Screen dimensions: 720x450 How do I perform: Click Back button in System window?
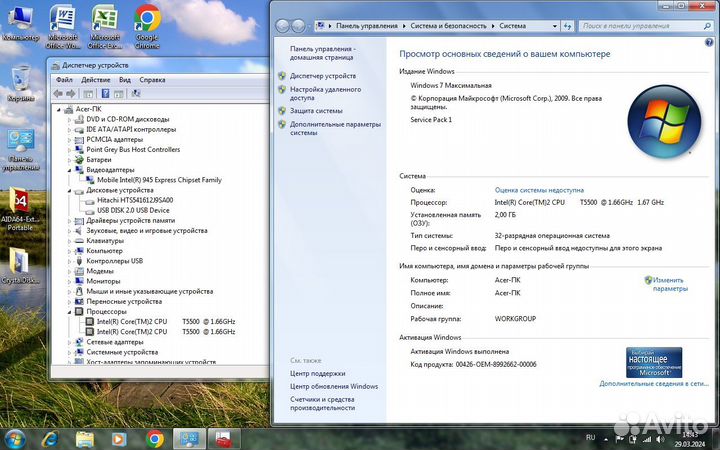282,26
